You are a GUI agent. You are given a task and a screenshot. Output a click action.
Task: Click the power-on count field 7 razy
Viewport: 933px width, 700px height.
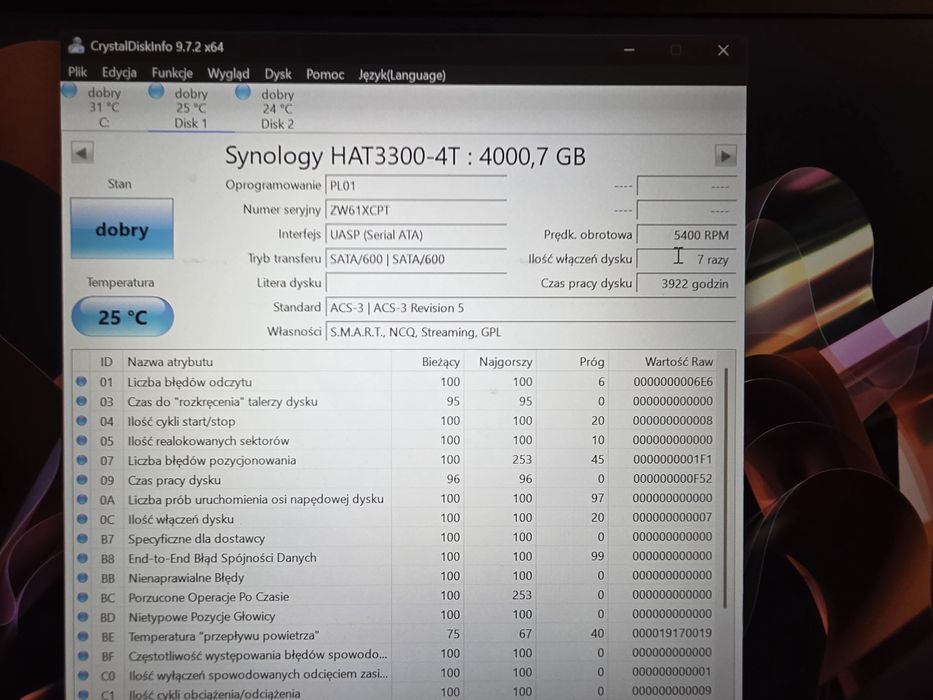tap(686, 260)
